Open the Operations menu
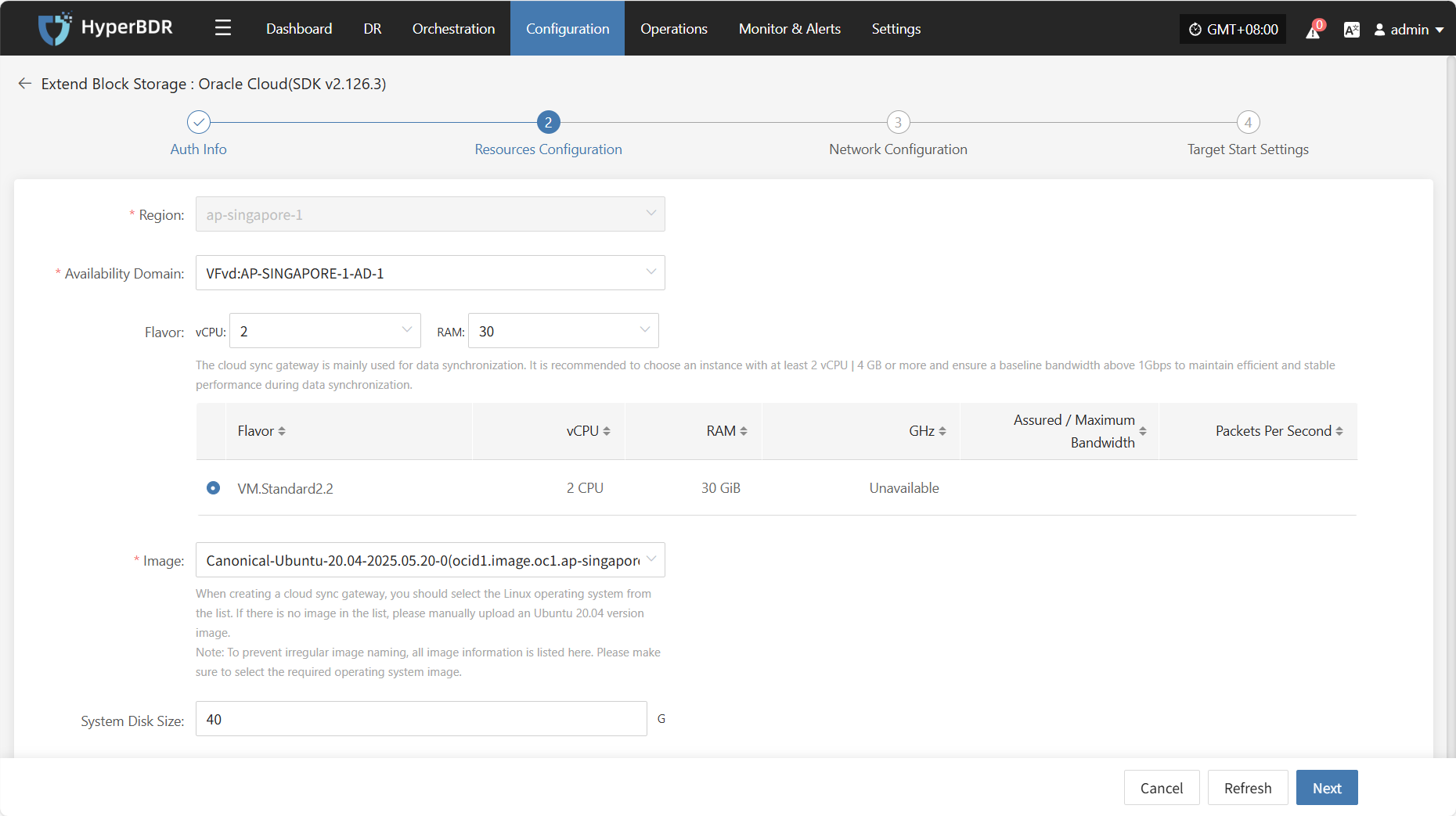1456x816 pixels. click(674, 28)
